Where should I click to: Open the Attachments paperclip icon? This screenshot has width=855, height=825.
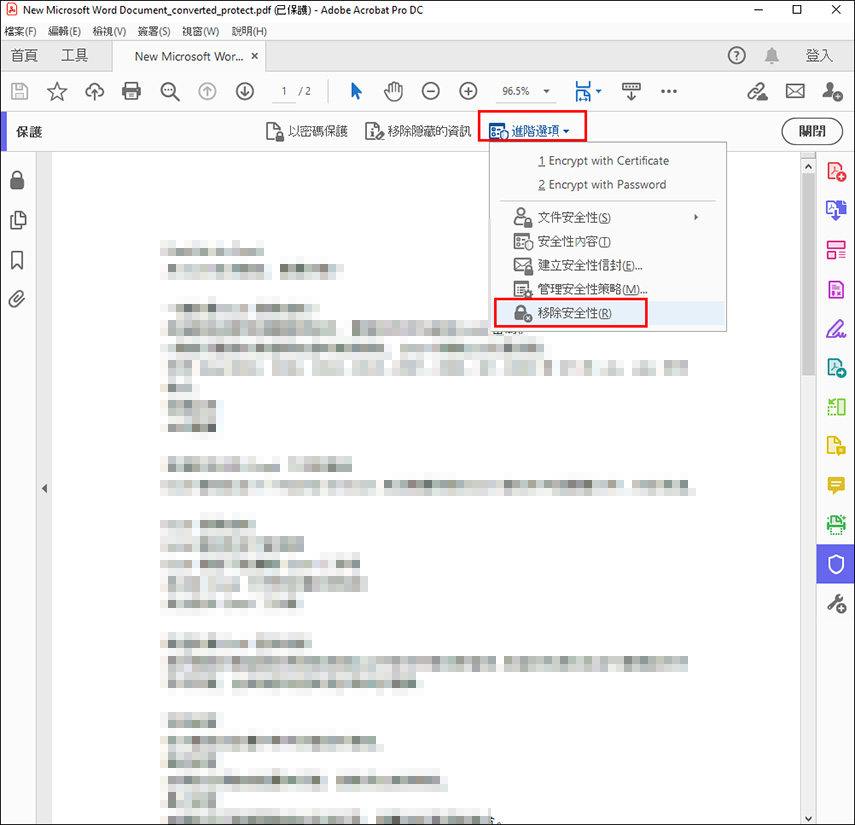pyautogui.click(x=16, y=299)
